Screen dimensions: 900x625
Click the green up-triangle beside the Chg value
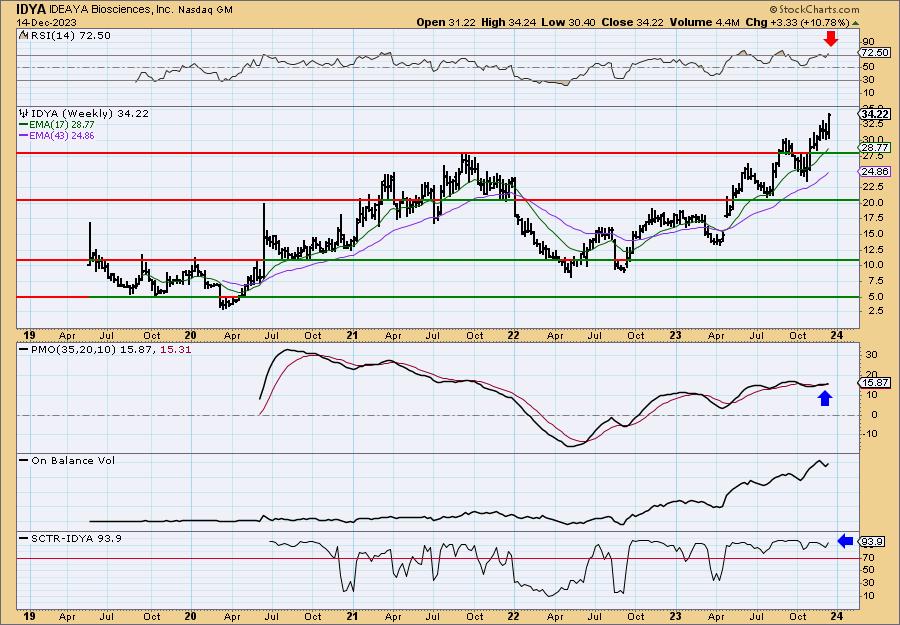pyautogui.click(x=855, y=22)
